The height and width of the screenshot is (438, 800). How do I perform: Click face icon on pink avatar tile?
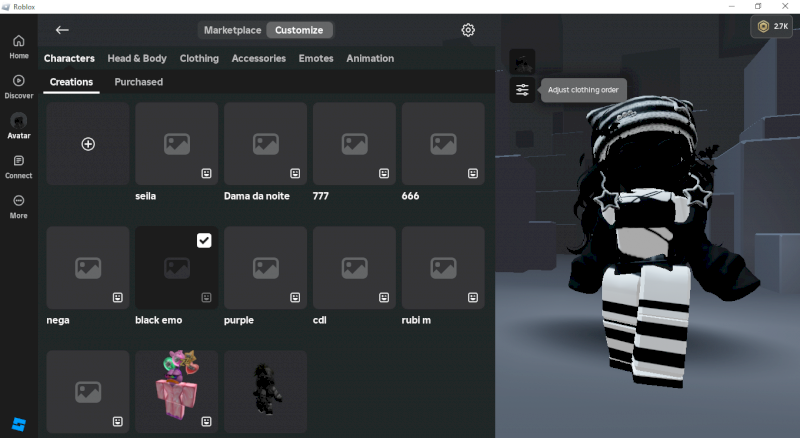(206, 422)
